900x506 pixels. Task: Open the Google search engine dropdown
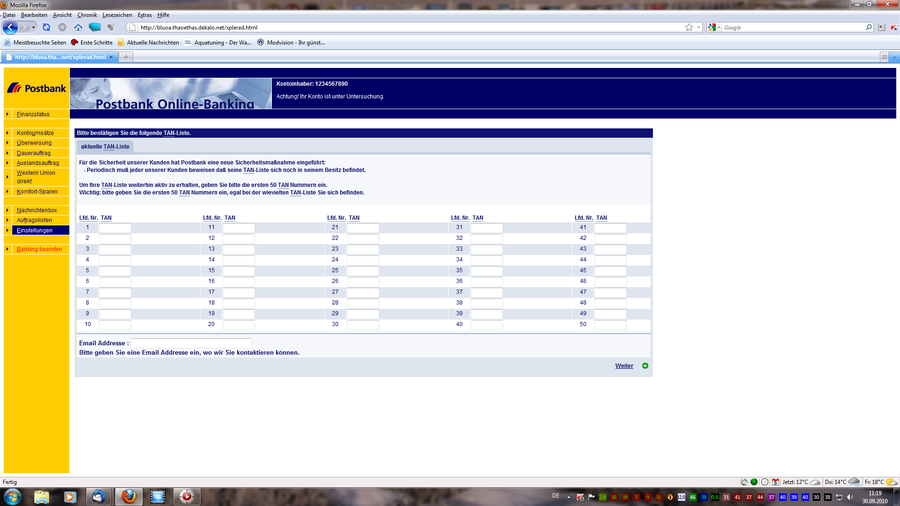(x=714, y=27)
